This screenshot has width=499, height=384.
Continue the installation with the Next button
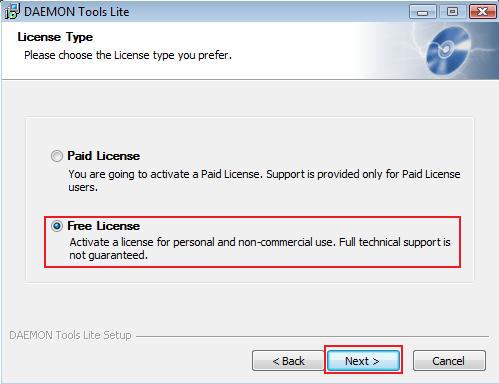coord(363,360)
